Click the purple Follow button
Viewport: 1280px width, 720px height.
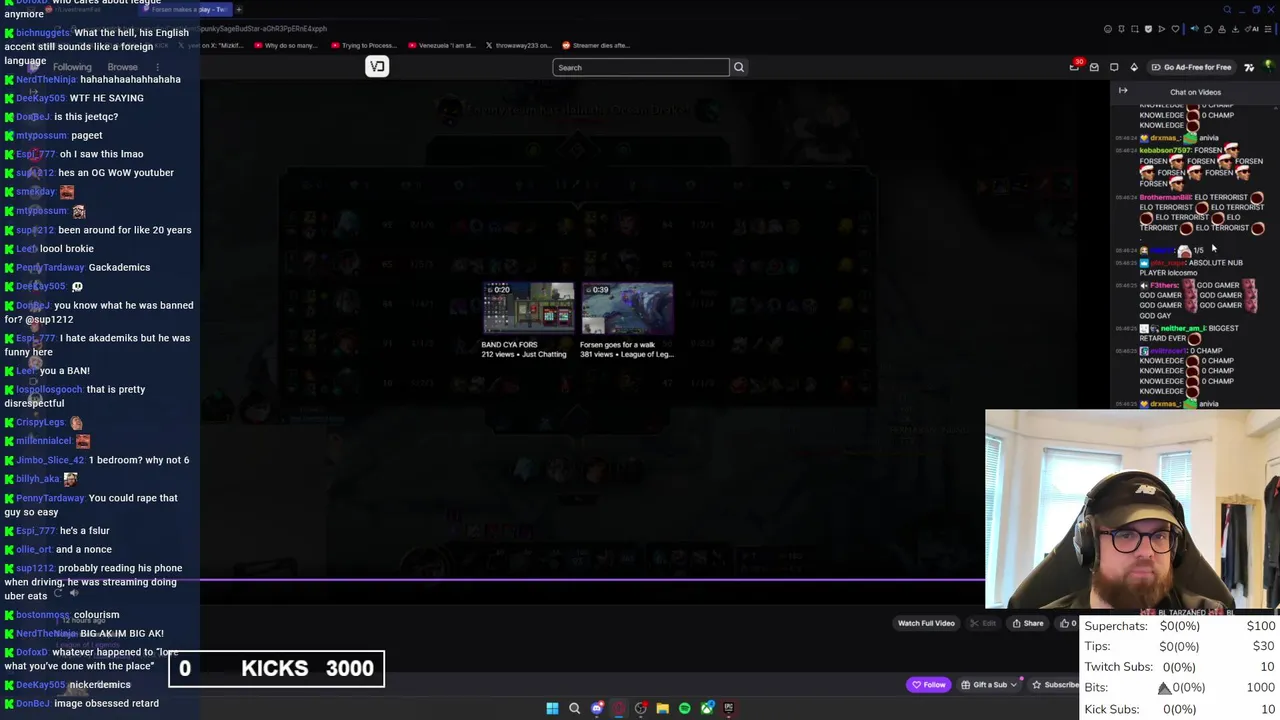click(x=929, y=685)
